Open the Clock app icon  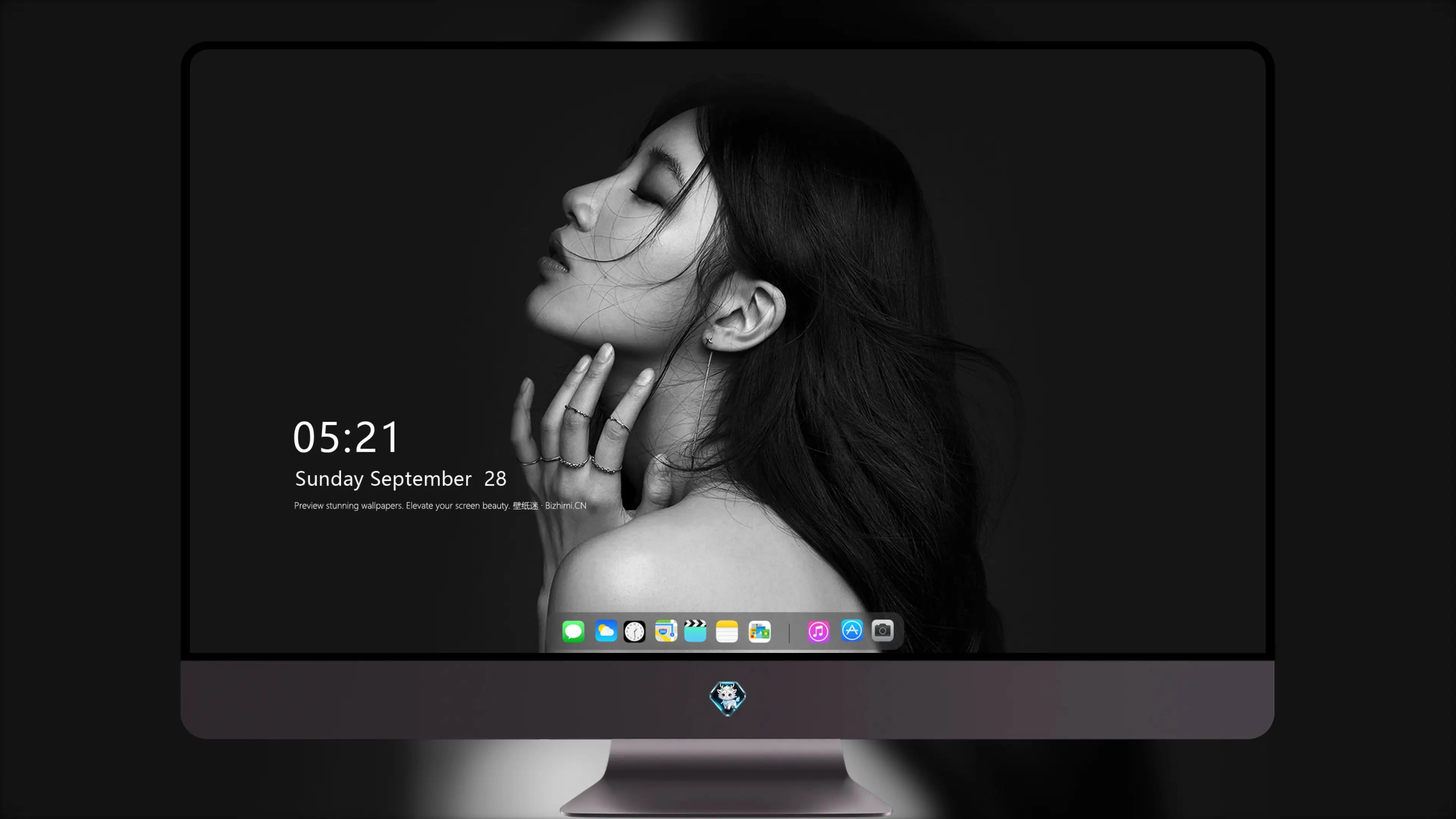[x=634, y=631]
